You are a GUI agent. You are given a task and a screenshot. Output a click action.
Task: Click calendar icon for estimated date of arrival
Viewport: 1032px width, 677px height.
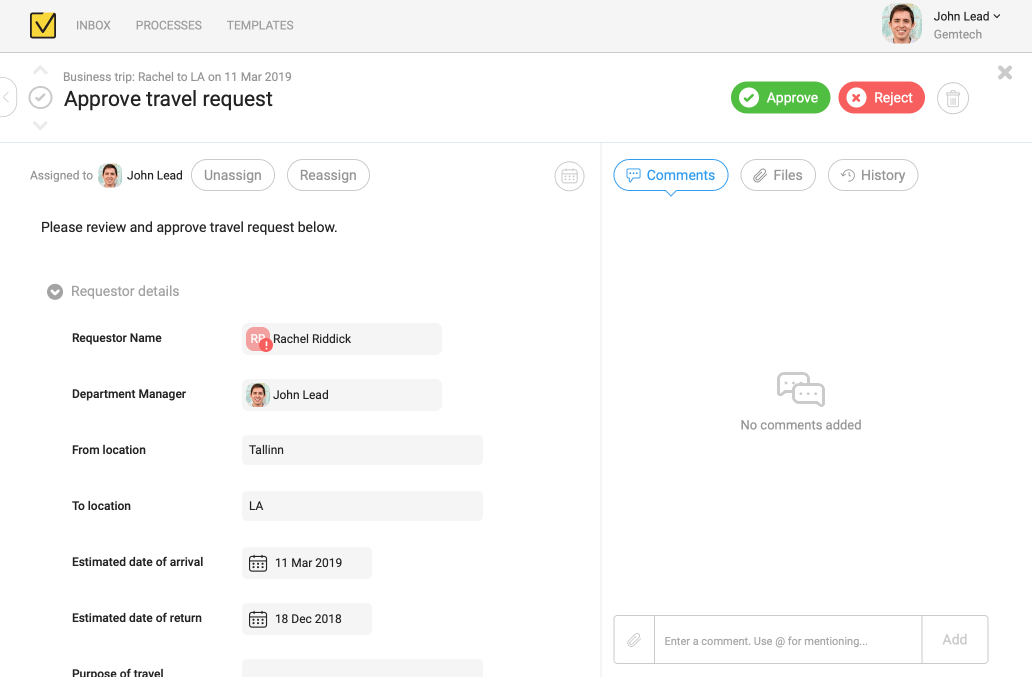click(258, 563)
